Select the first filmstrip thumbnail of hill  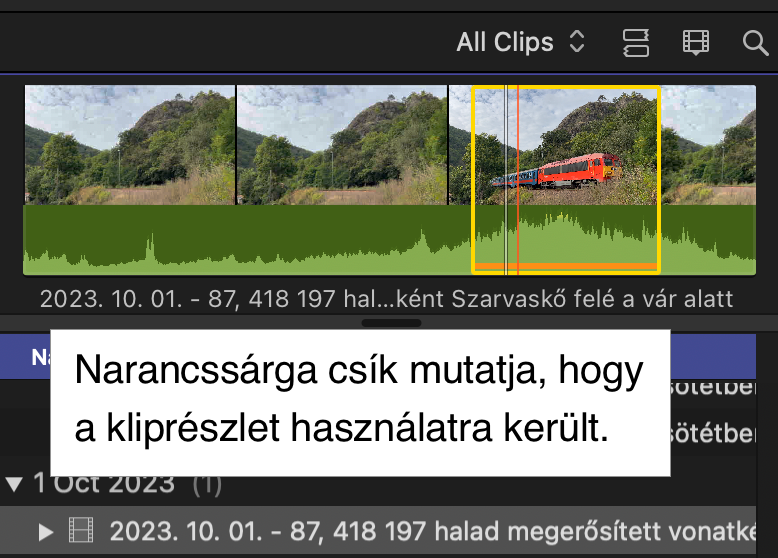coord(130,145)
